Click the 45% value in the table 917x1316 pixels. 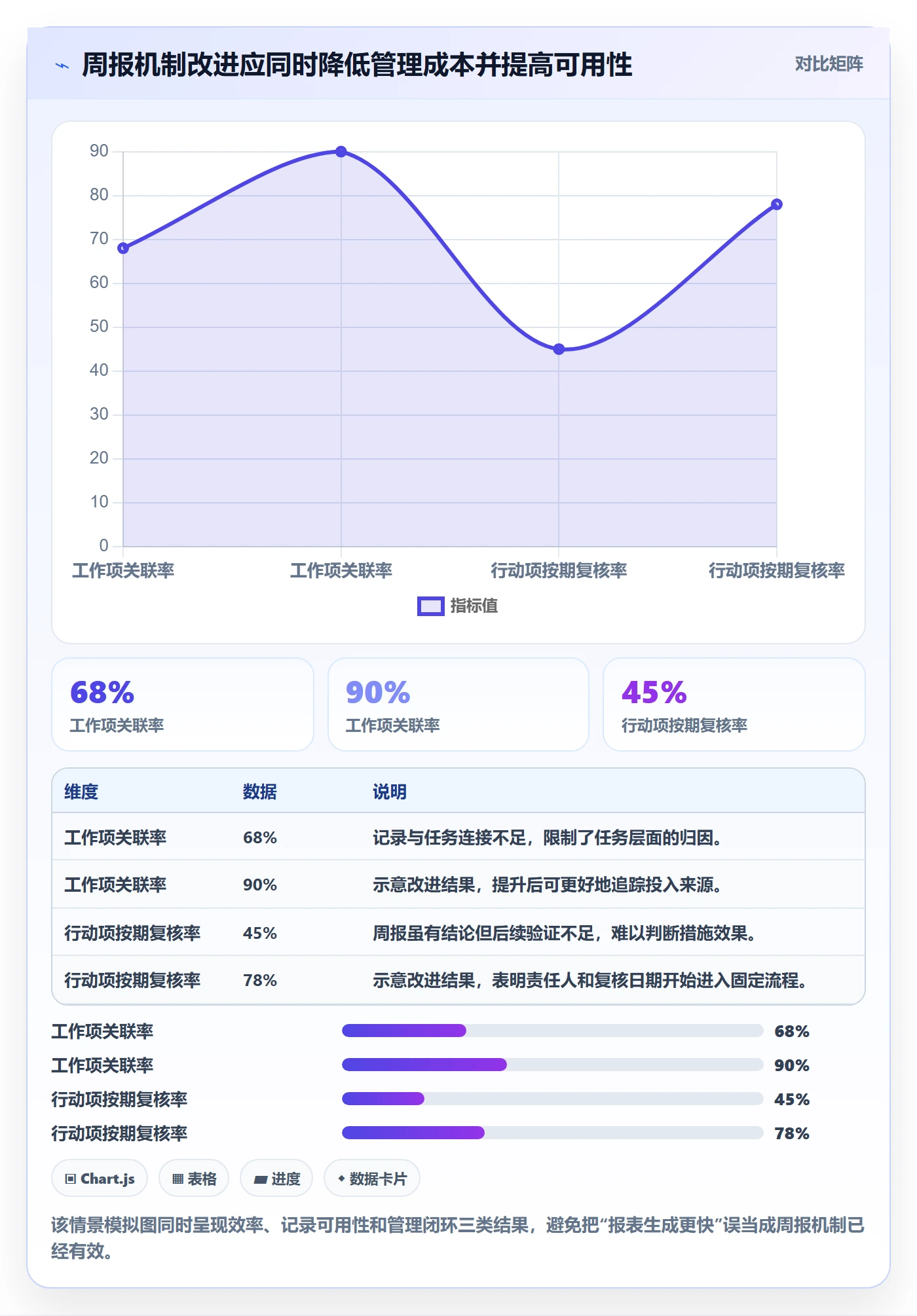pos(260,933)
